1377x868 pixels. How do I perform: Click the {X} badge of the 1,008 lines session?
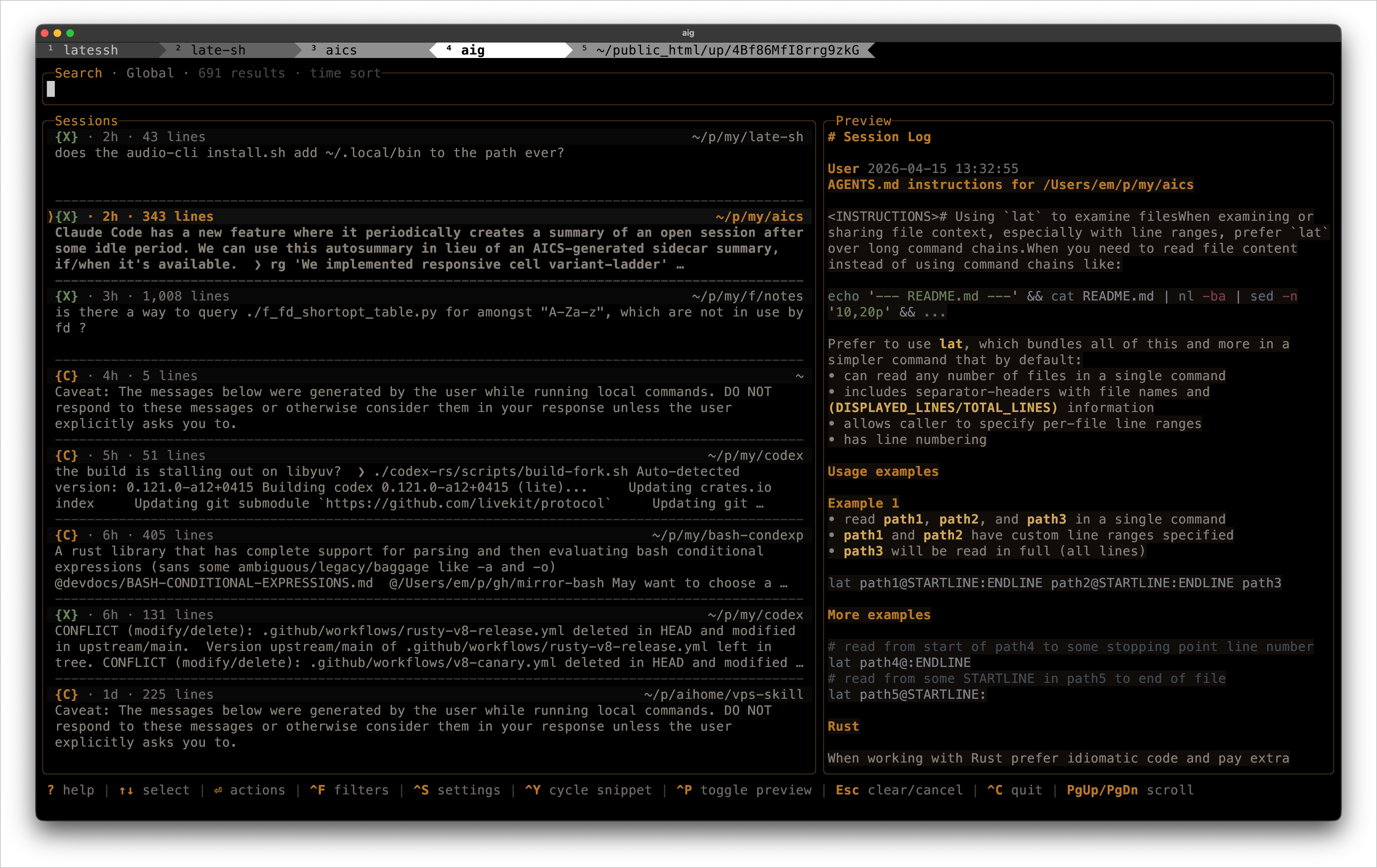click(x=66, y=296)
